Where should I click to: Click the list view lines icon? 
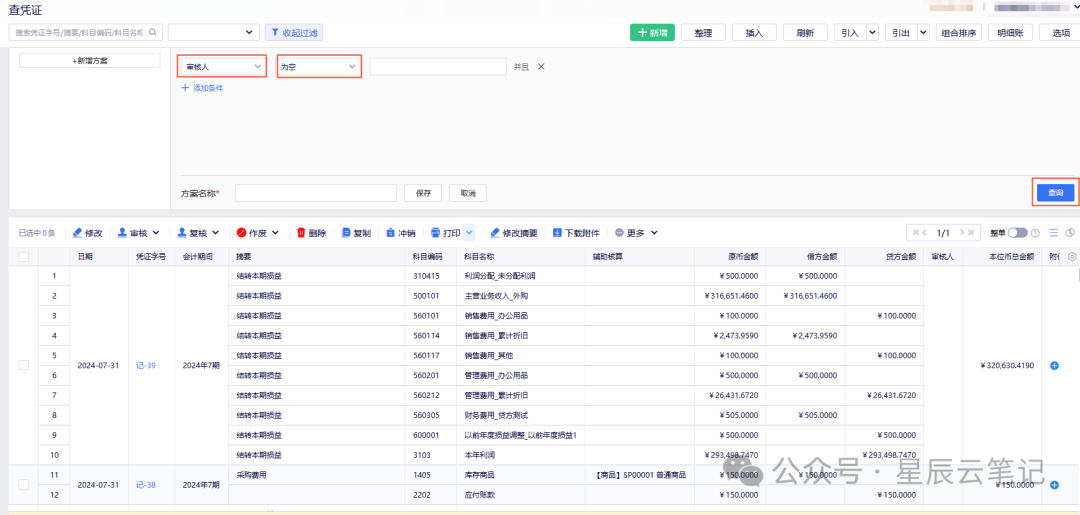(1053, 233)
